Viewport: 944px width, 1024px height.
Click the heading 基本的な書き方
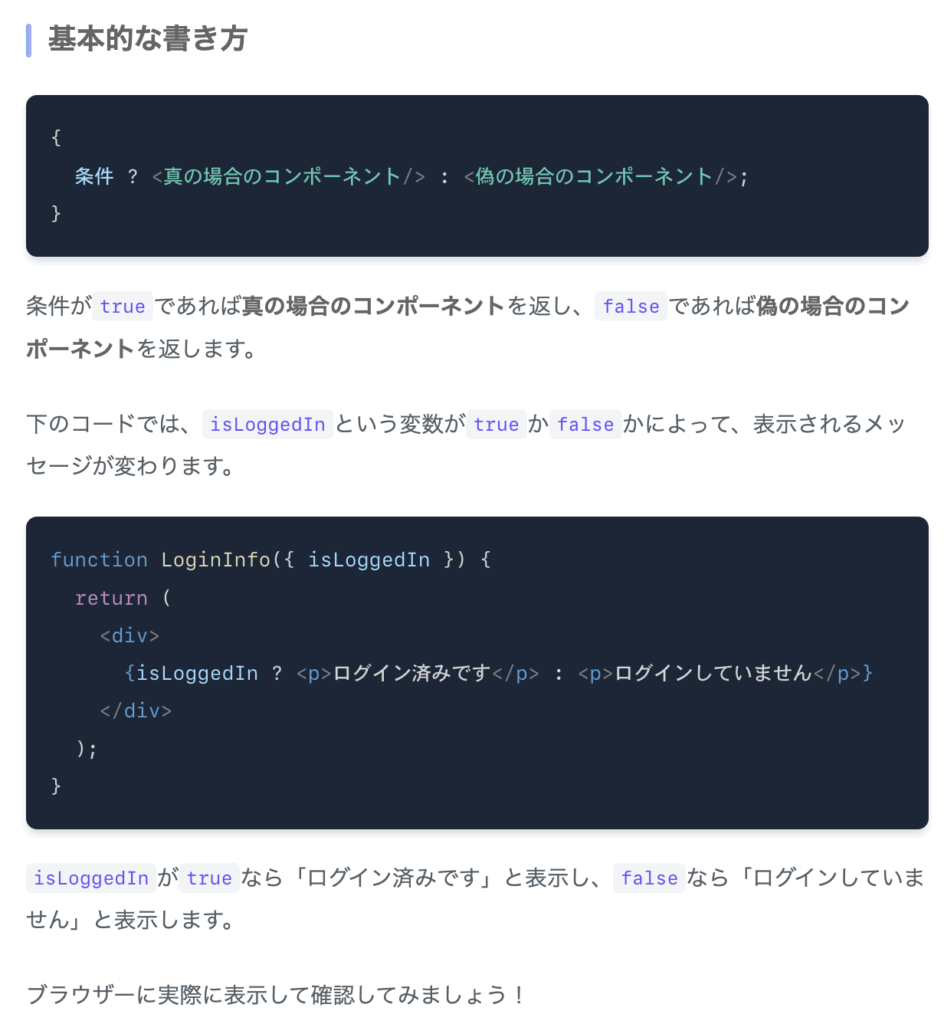point(147,39)
